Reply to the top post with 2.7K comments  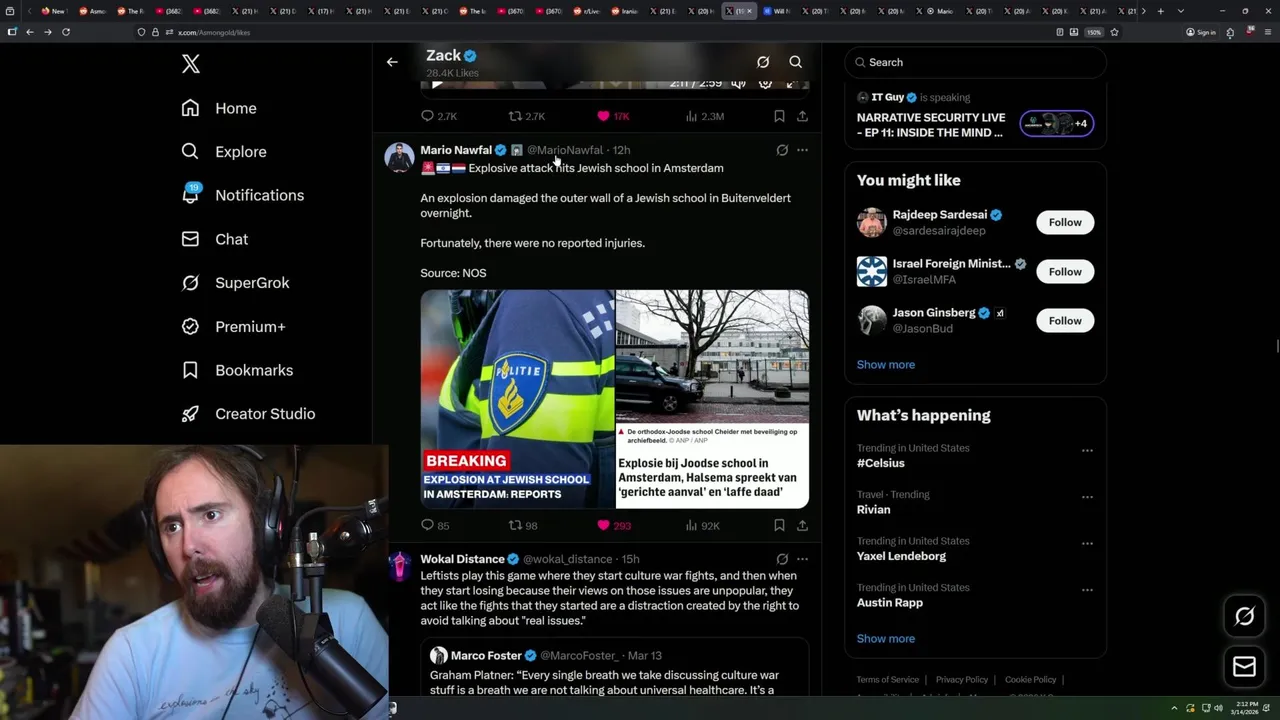point(439,116)
